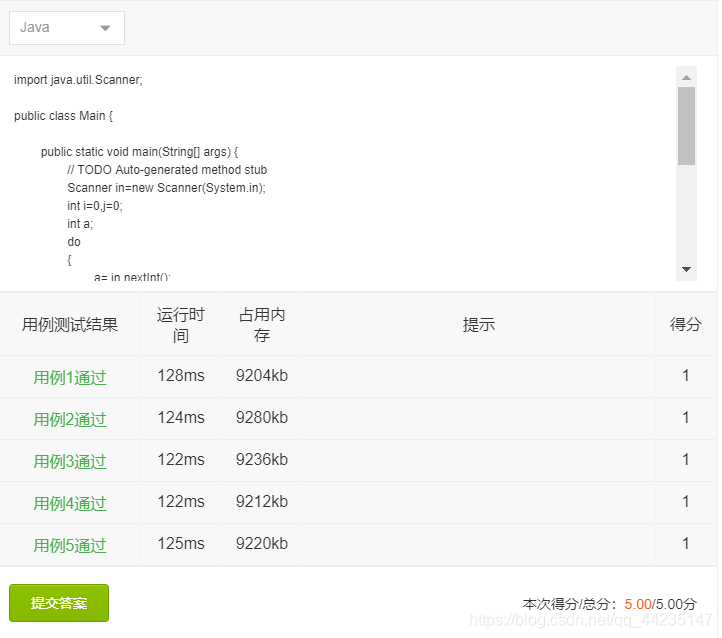Click 用例3通过 result link

70,461
